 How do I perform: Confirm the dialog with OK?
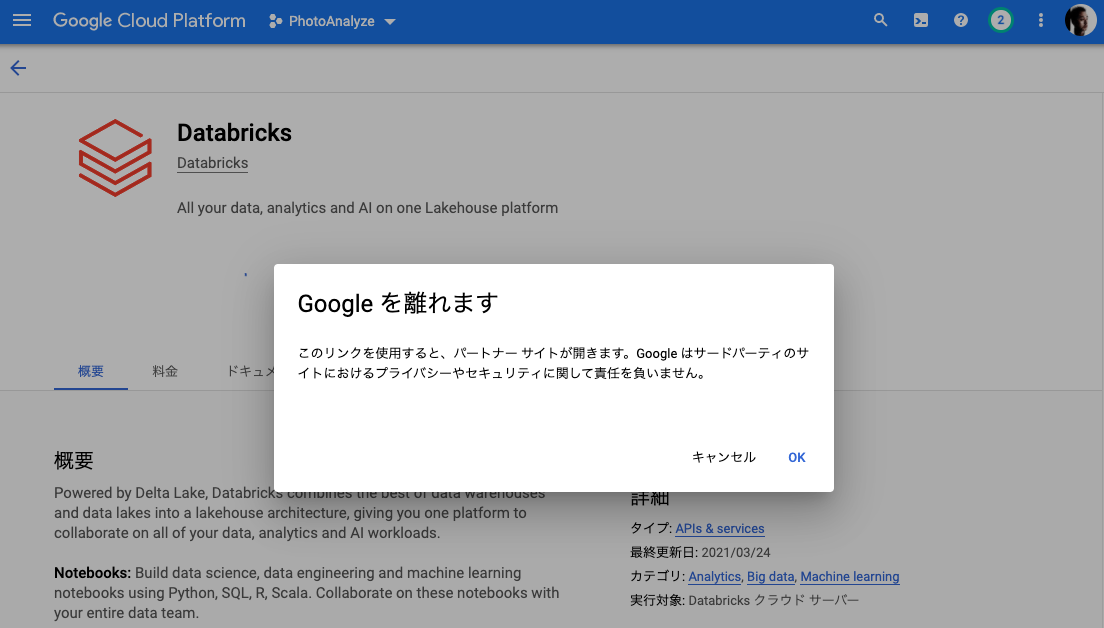point(796,457)
